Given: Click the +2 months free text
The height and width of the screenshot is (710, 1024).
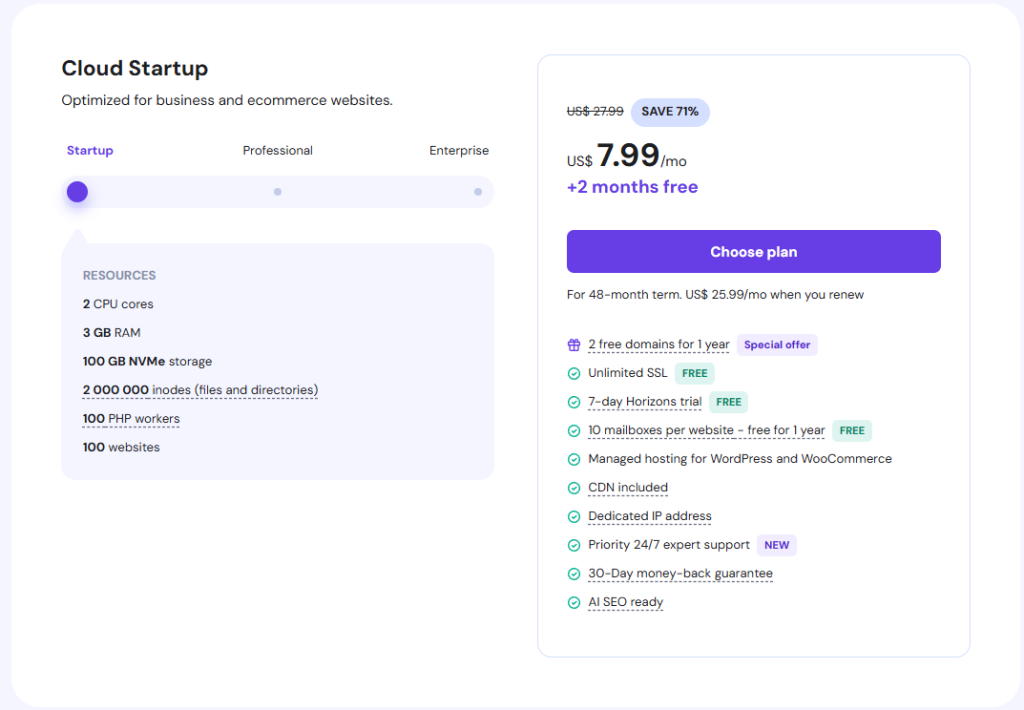Looking at the screenshot, I should [632, 187].
